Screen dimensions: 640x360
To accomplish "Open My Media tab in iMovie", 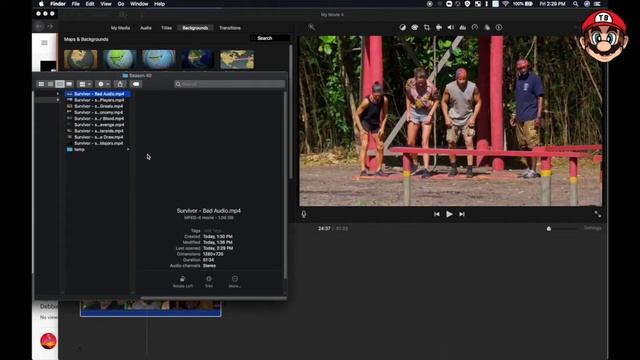I will coord(120,28).
